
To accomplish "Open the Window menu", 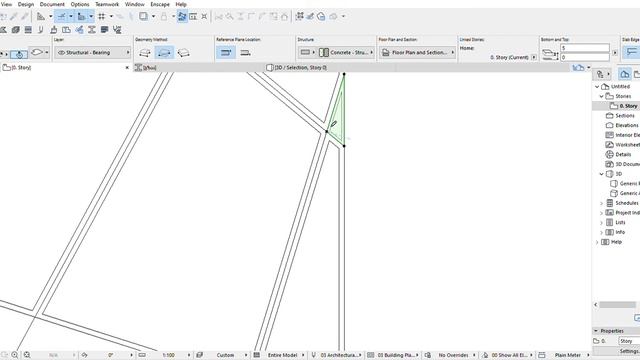I will [135, 4].
